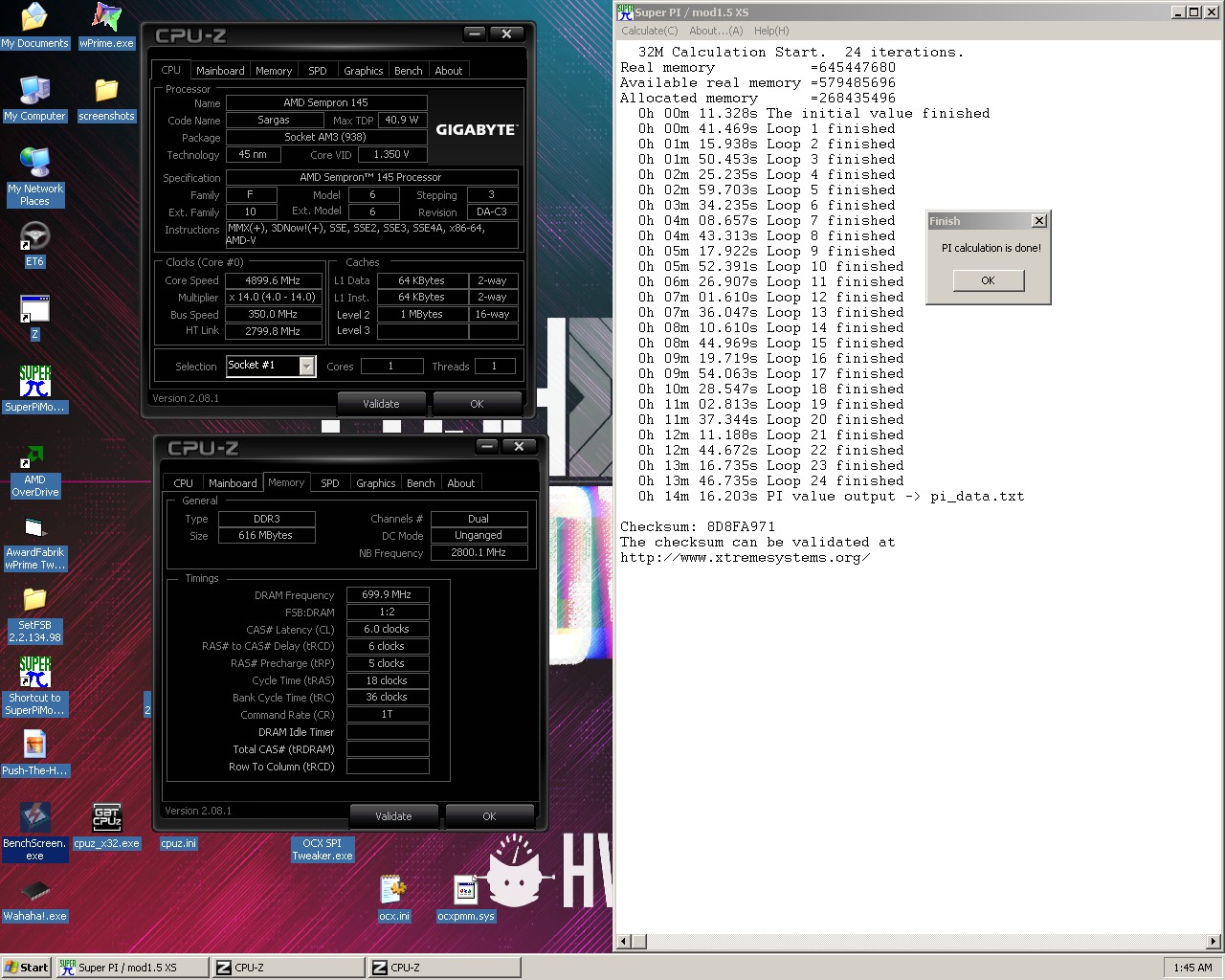1225x980 pixels.
Task: Open About...(A) menu in Super PI
Action: click(716, 31)
